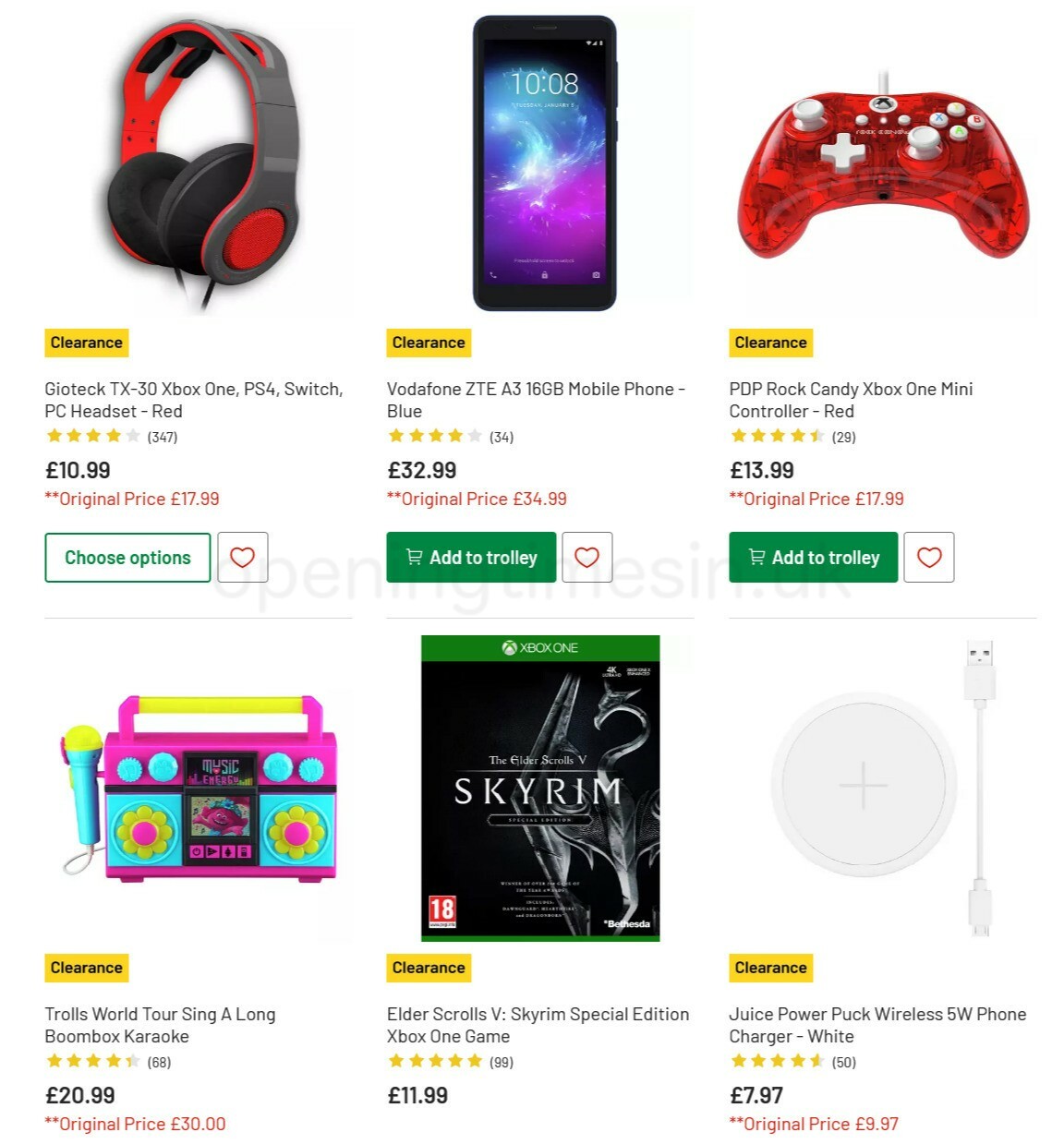Toggle the wishlist heart on Vodafone phone
The width and height of the screenshot is (1064, 1144).
pyautogui.click(x=587, y=557)
